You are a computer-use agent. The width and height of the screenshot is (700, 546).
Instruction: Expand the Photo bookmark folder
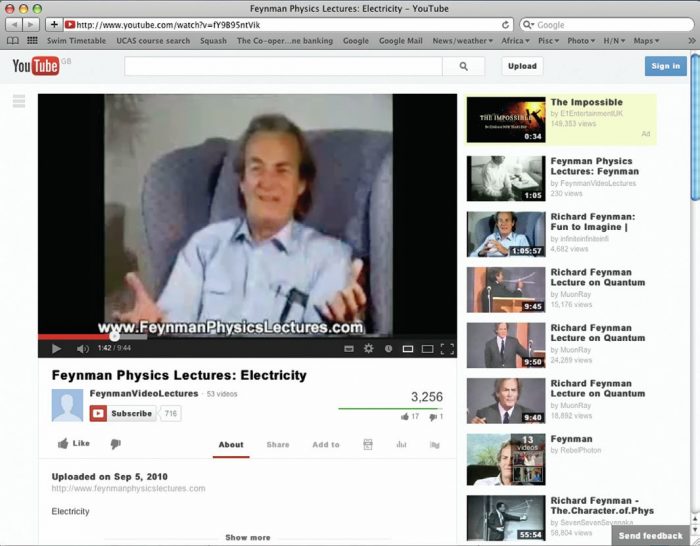(581, 41)
